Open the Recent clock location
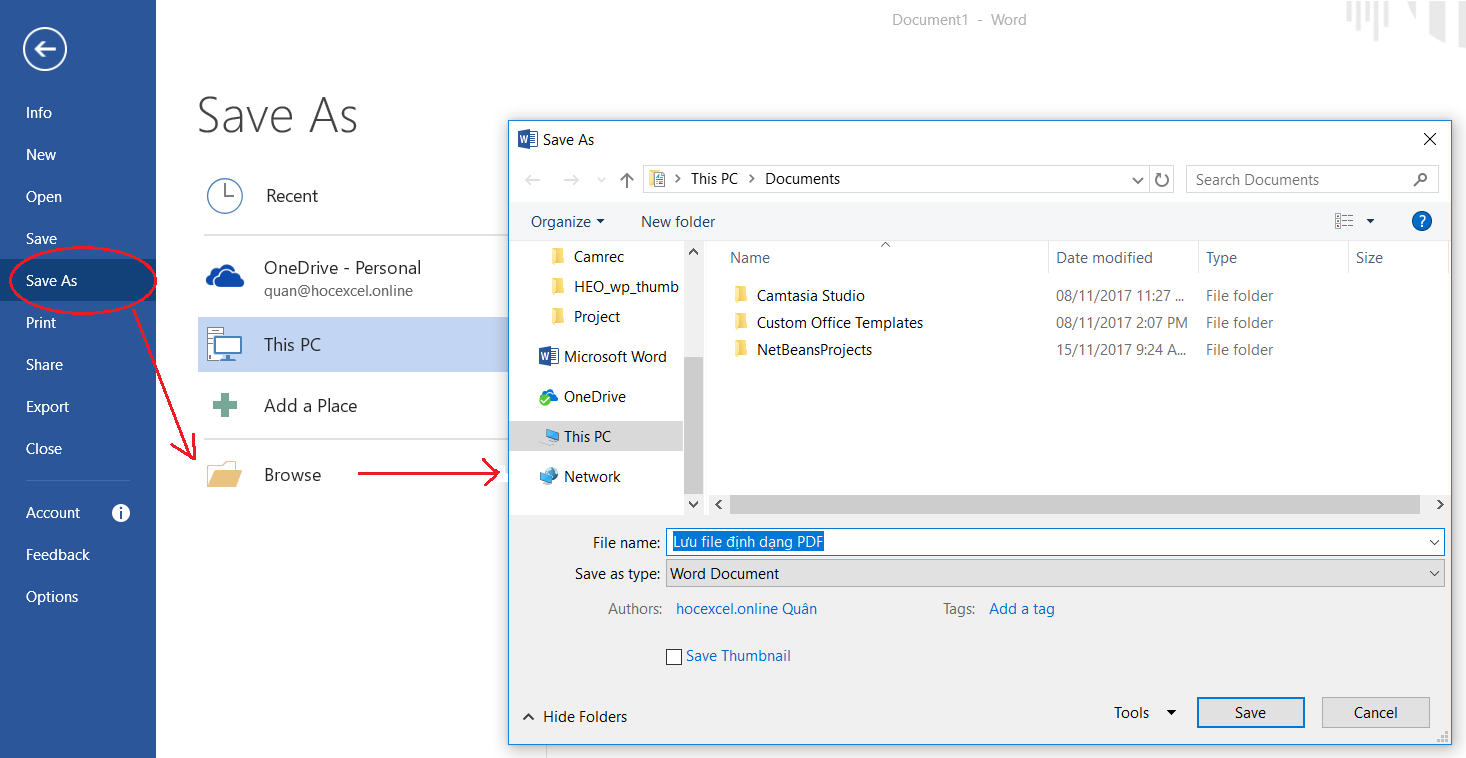This screenshot has width=1466, height=758. [x=225, y=196]
